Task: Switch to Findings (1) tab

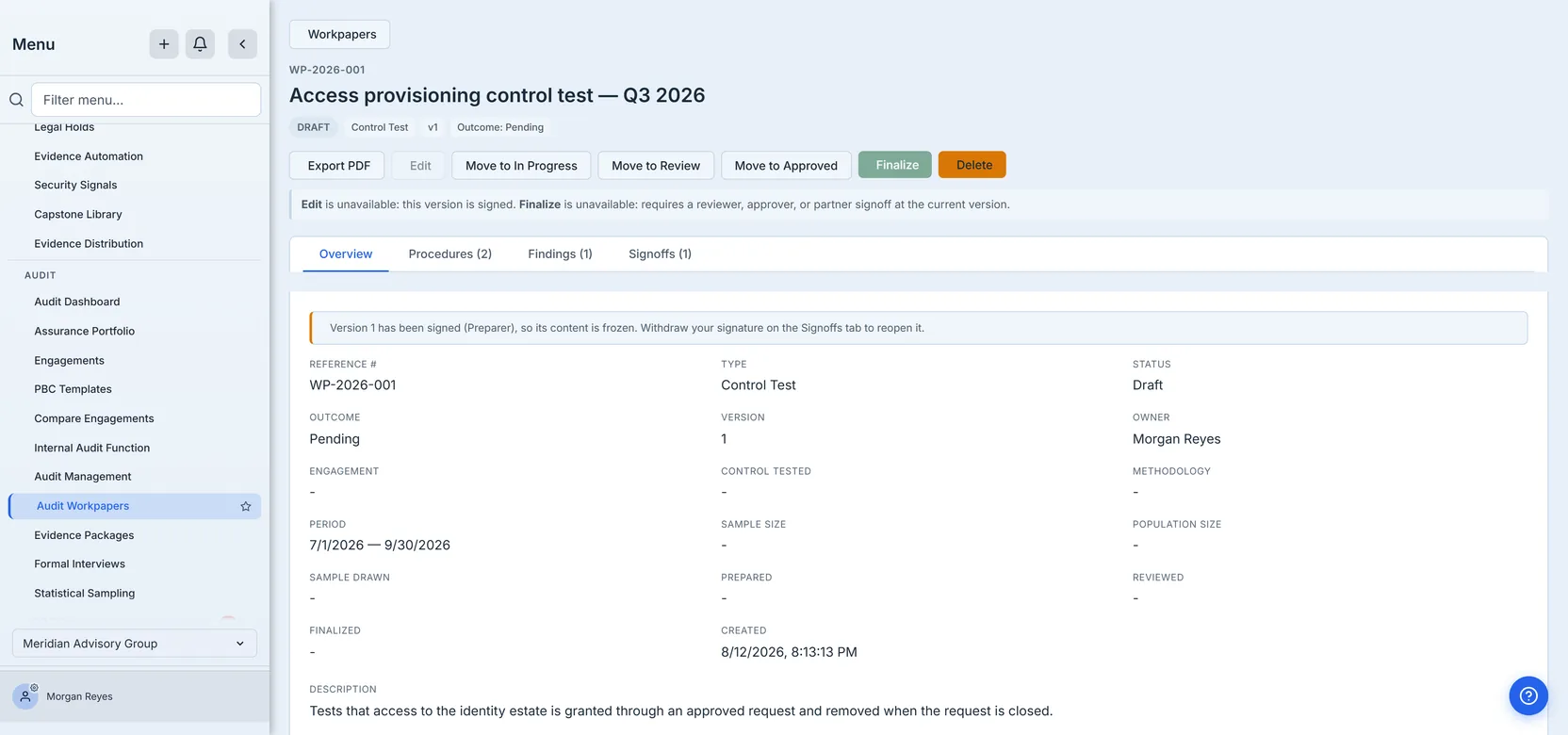Action: click(560, 254)
